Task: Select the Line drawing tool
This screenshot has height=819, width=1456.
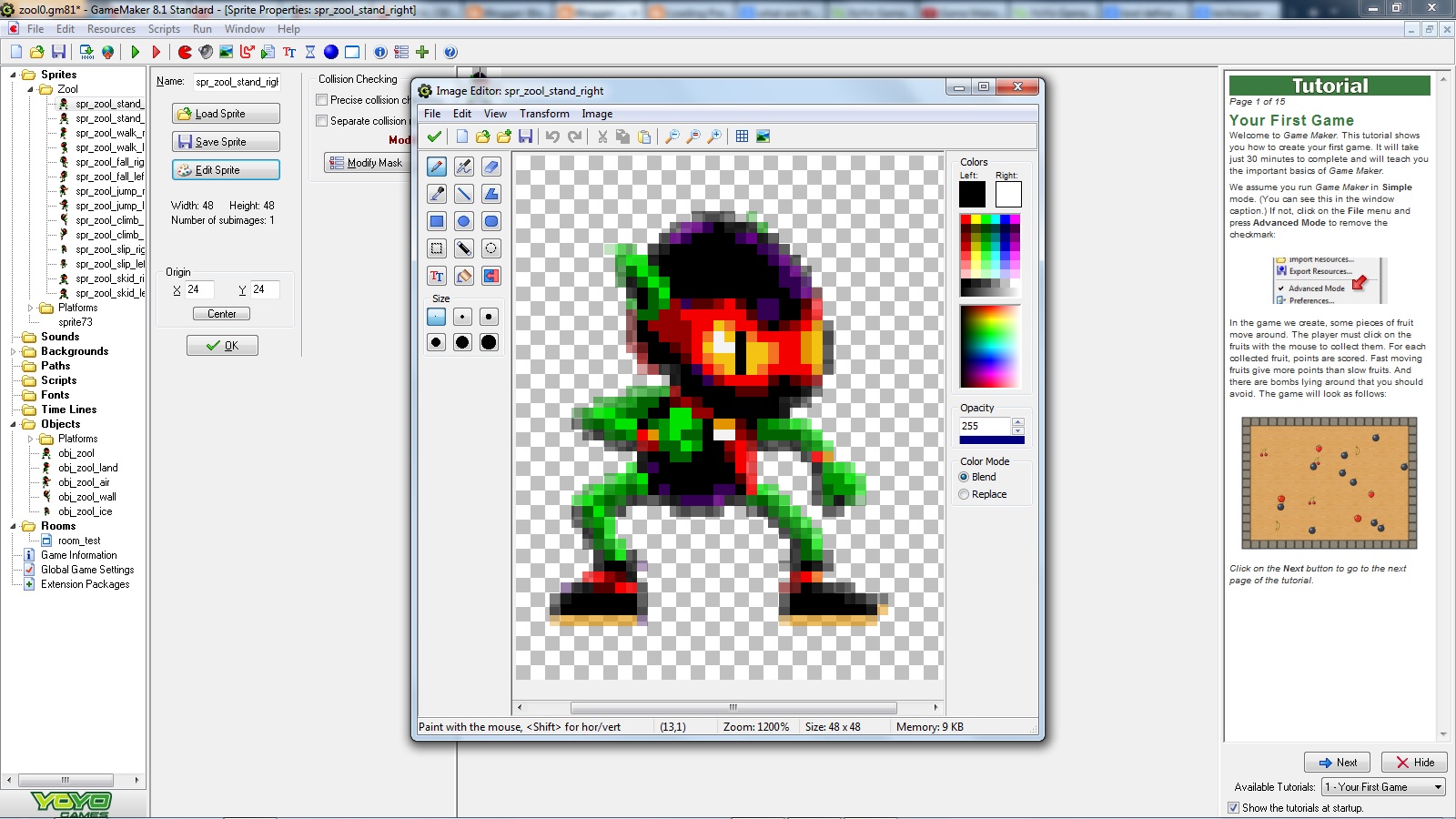Action: 464,194
